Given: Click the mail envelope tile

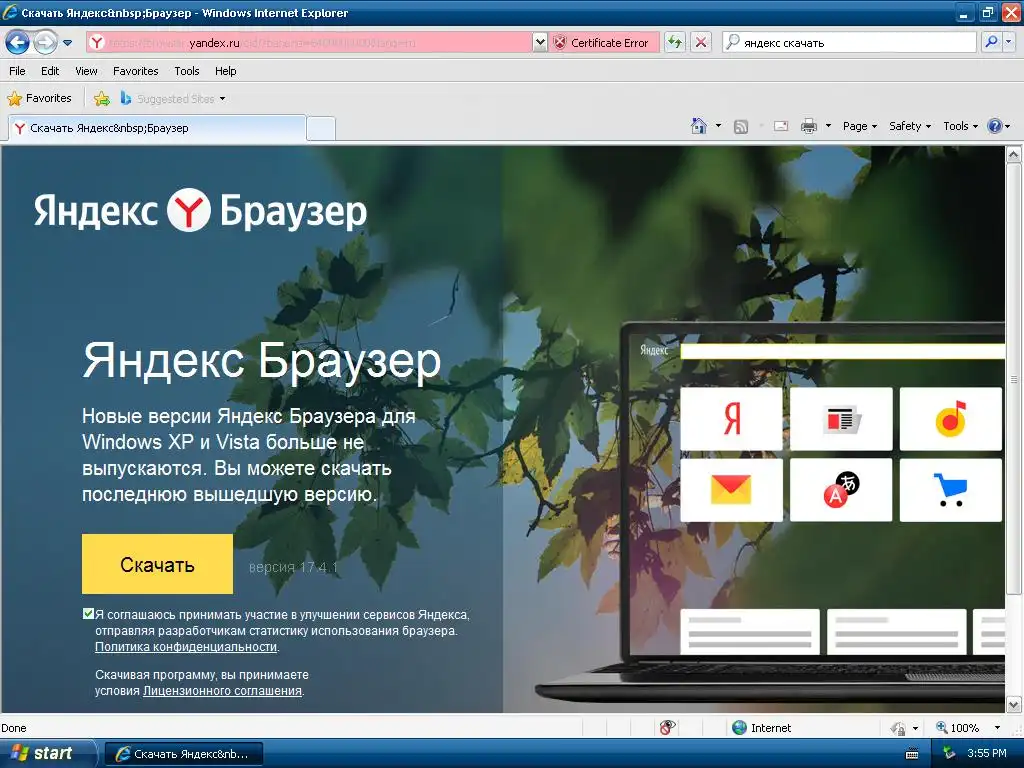Looking at the screenshot, I should [x=731, y=490].
